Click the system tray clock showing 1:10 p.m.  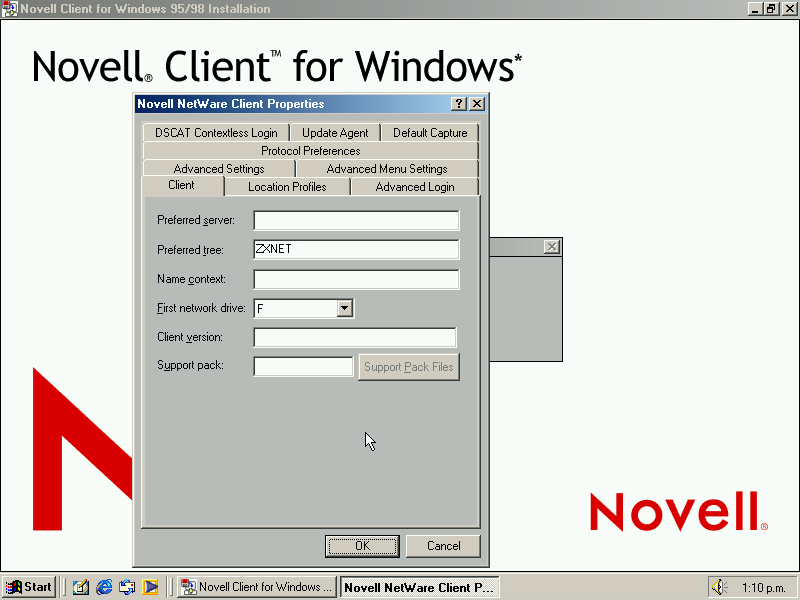[764, 588]
